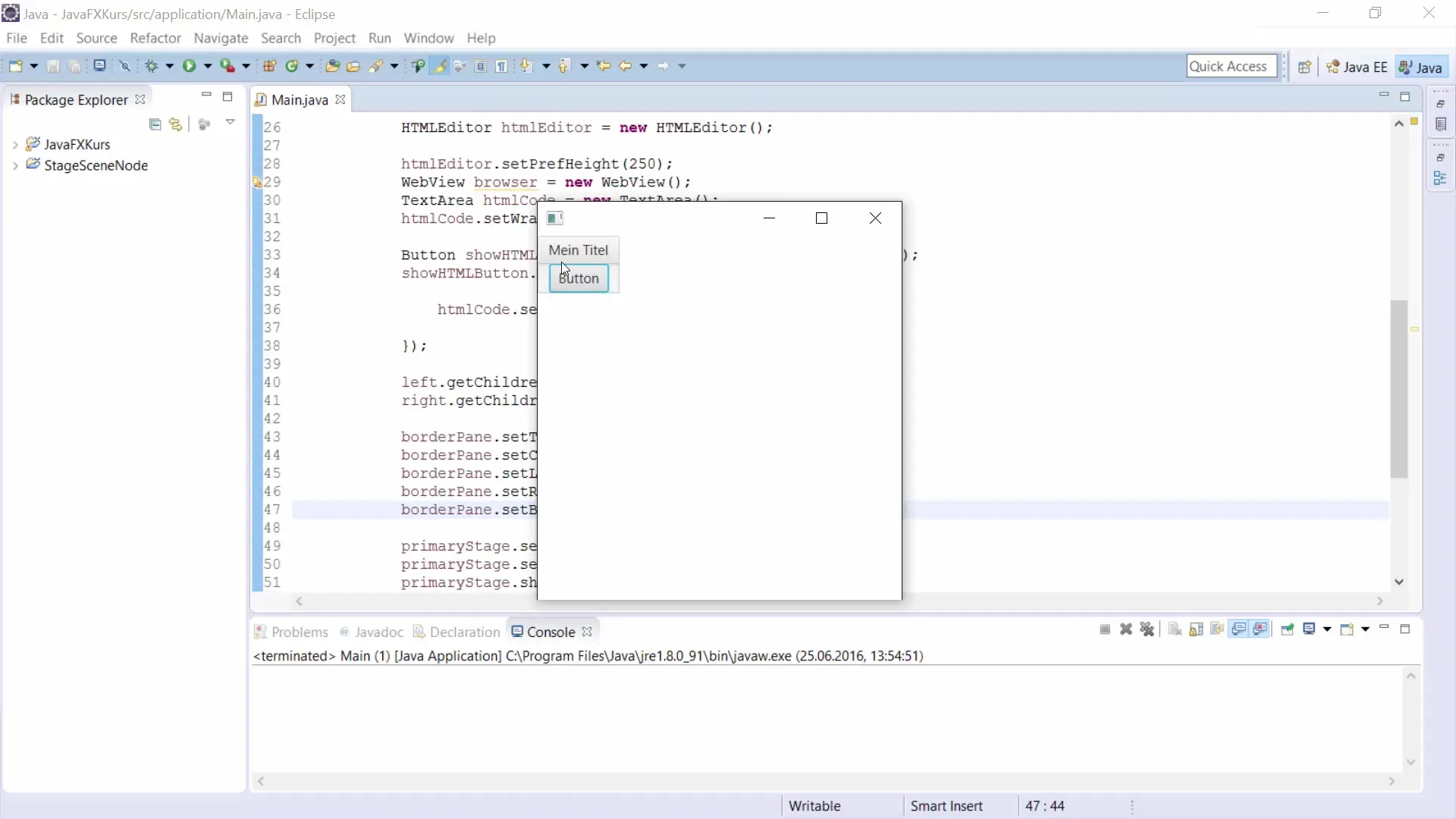
Task: Click the Next Annotation arrow icon
Action: [x=527, y=66]
